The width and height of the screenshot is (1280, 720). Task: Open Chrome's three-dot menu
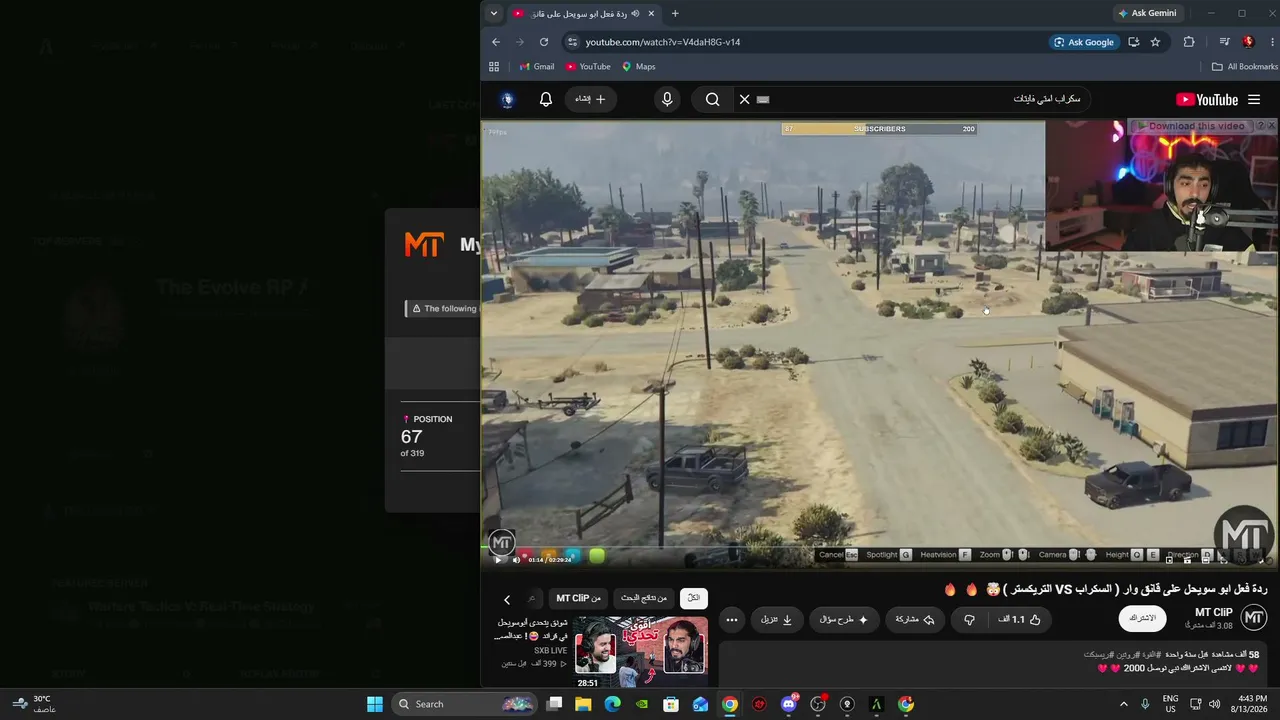point(1272,42)
